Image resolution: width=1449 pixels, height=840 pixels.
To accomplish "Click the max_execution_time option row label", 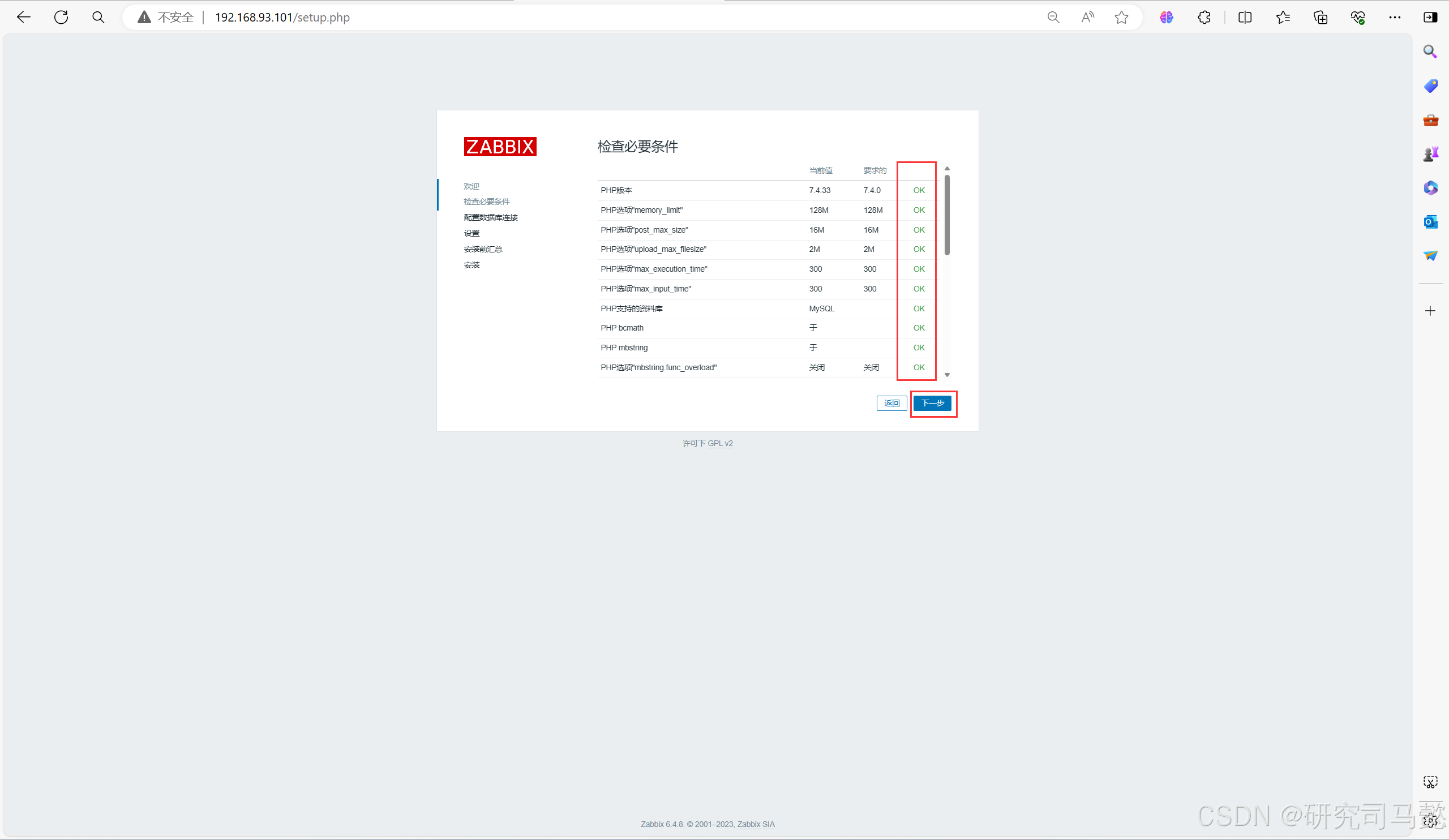I will point(654,269).
